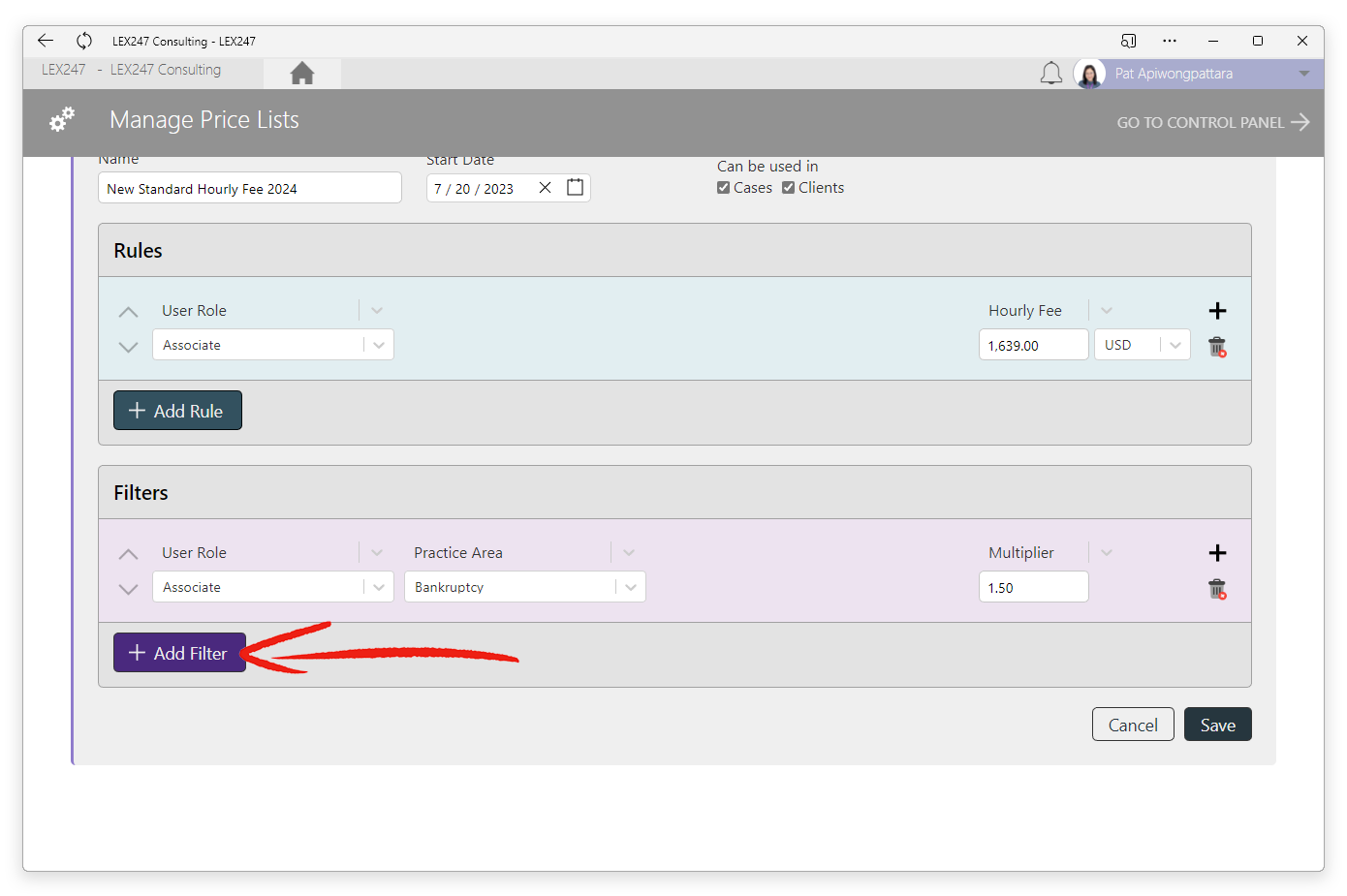
Task: Click the user avatar picture
Action: click(x=1089, y=74)
